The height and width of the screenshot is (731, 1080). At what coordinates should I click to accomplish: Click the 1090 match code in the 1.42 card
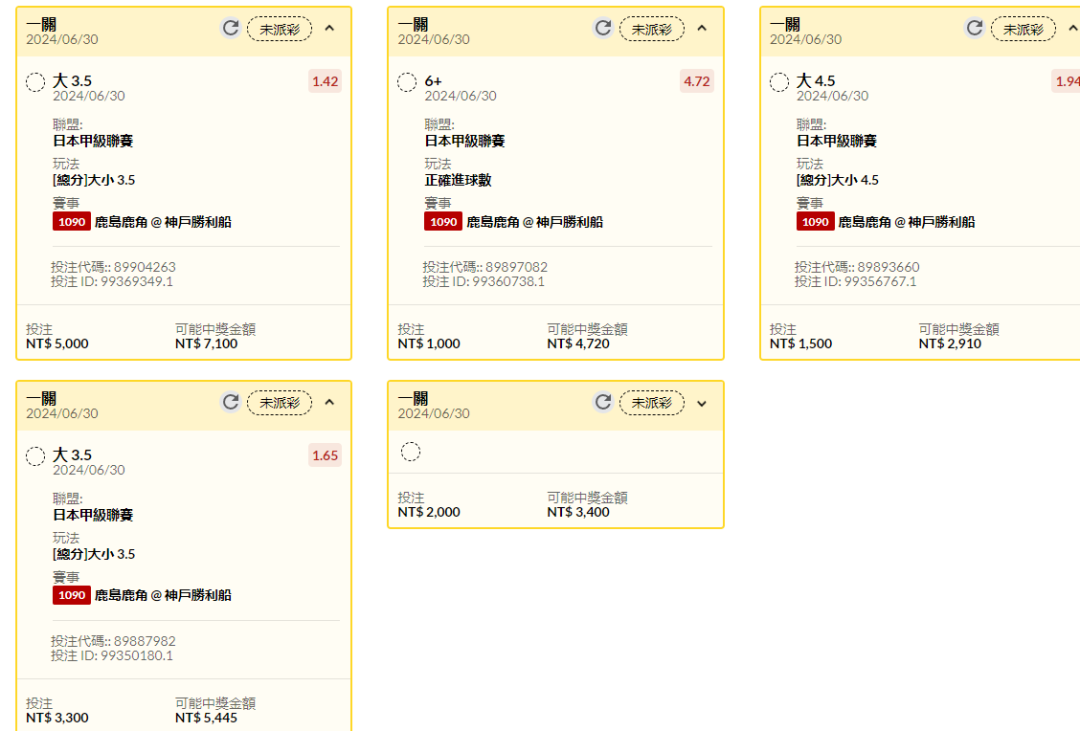(72, 222)
